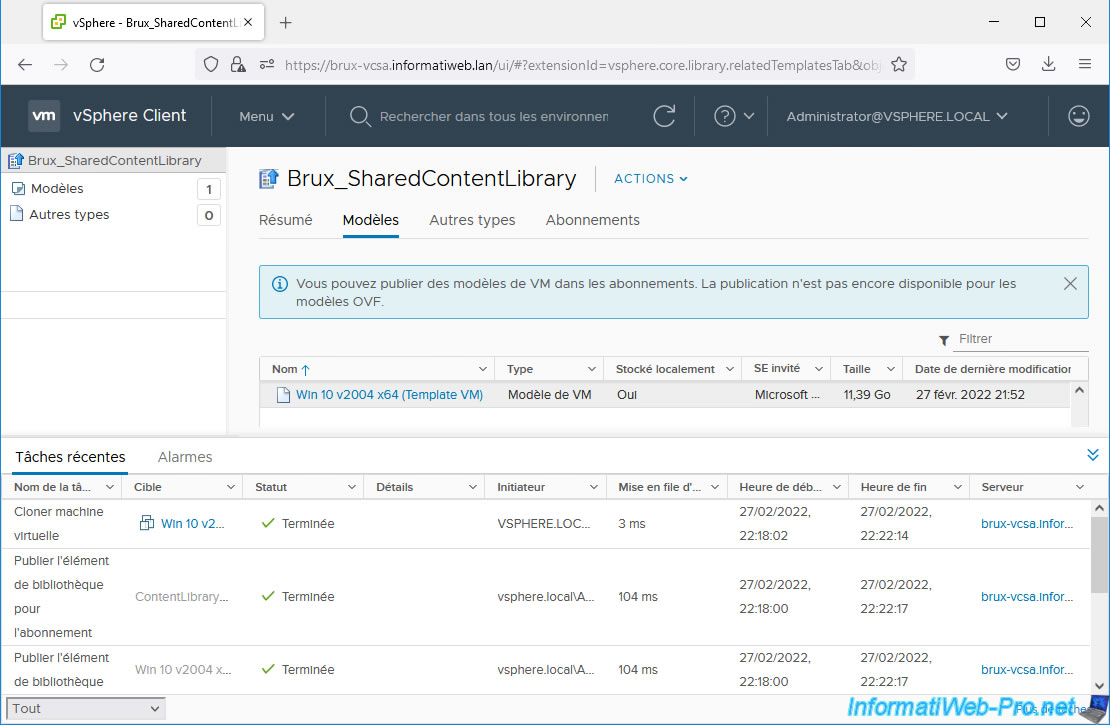The image size is (1110, 725).
Task: Expand the Nom column options chevron
Action: coord(482,369)
